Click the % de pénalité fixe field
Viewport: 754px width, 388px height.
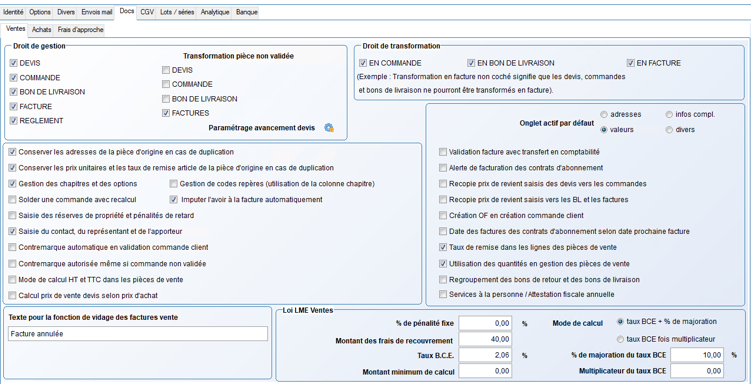point(485,324)
